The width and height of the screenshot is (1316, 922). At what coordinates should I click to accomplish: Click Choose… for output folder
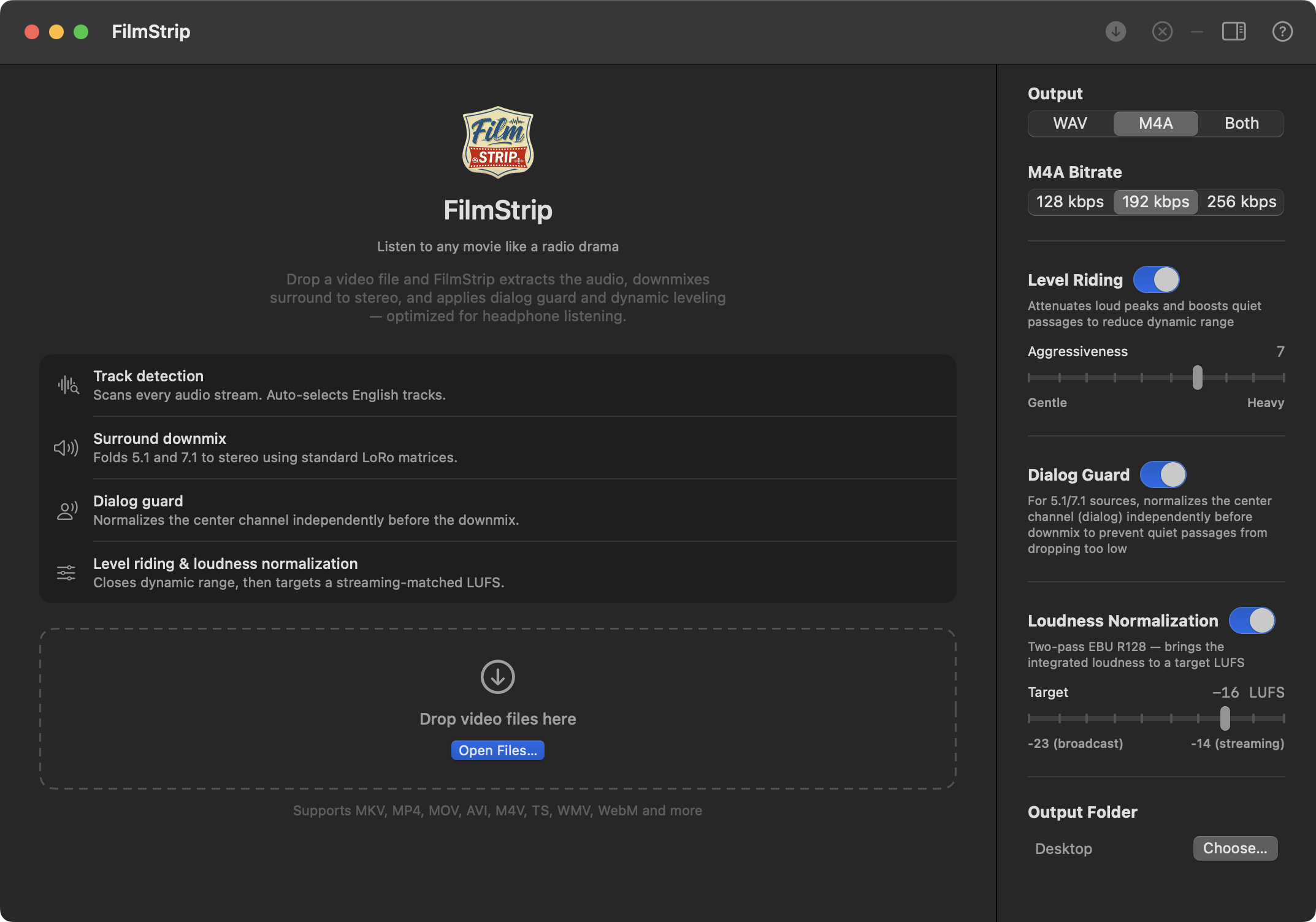1234,848
